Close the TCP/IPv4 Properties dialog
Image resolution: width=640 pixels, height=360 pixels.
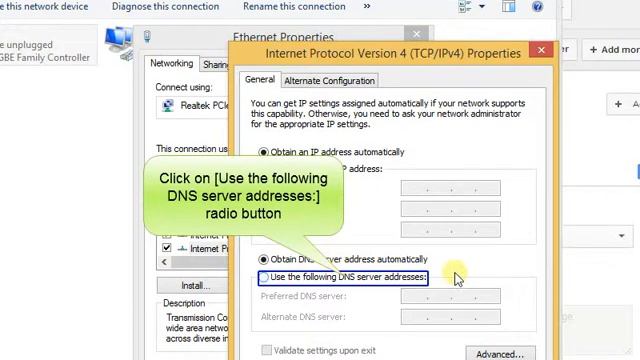click(542, 50)
